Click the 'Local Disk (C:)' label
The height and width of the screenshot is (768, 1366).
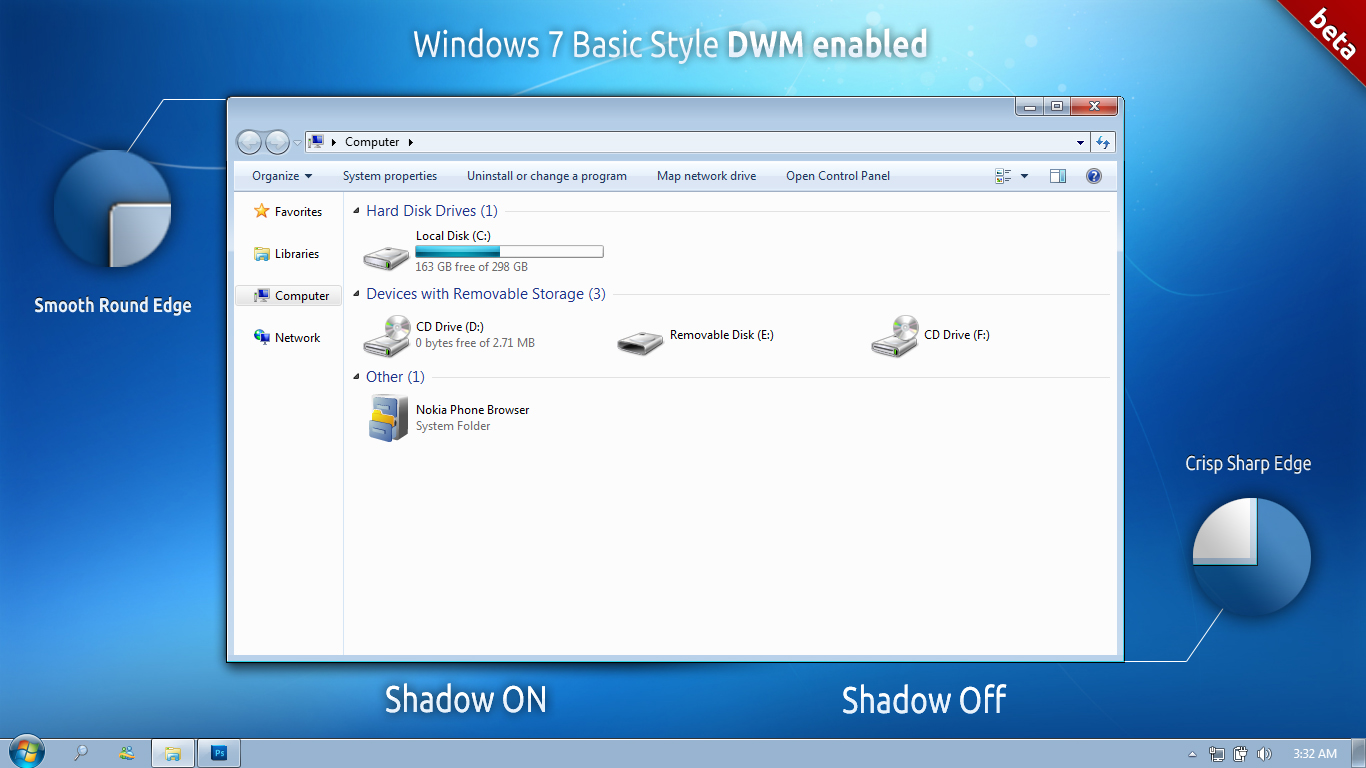click(x=453, y=236)
